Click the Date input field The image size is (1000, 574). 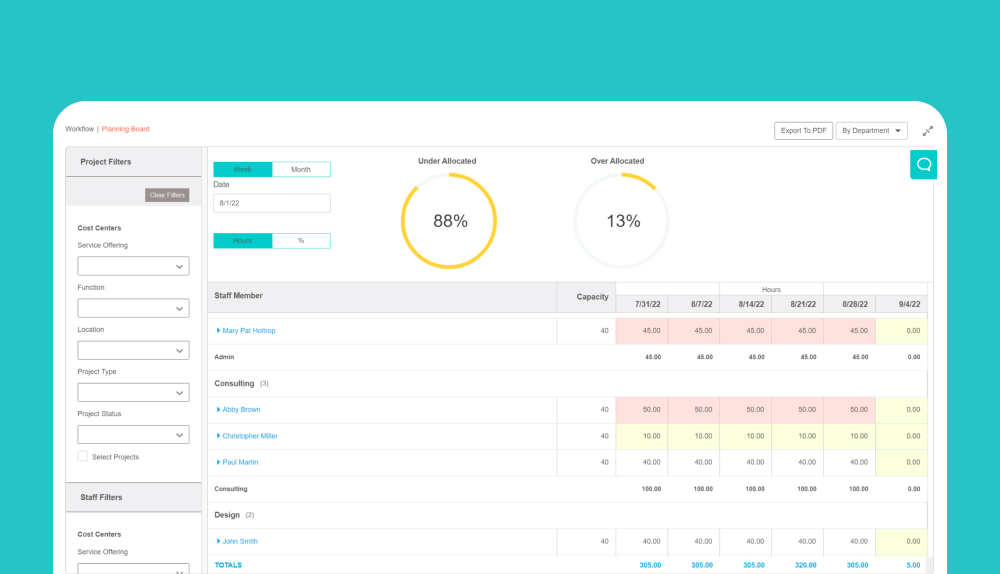click(x=272, y=203)
